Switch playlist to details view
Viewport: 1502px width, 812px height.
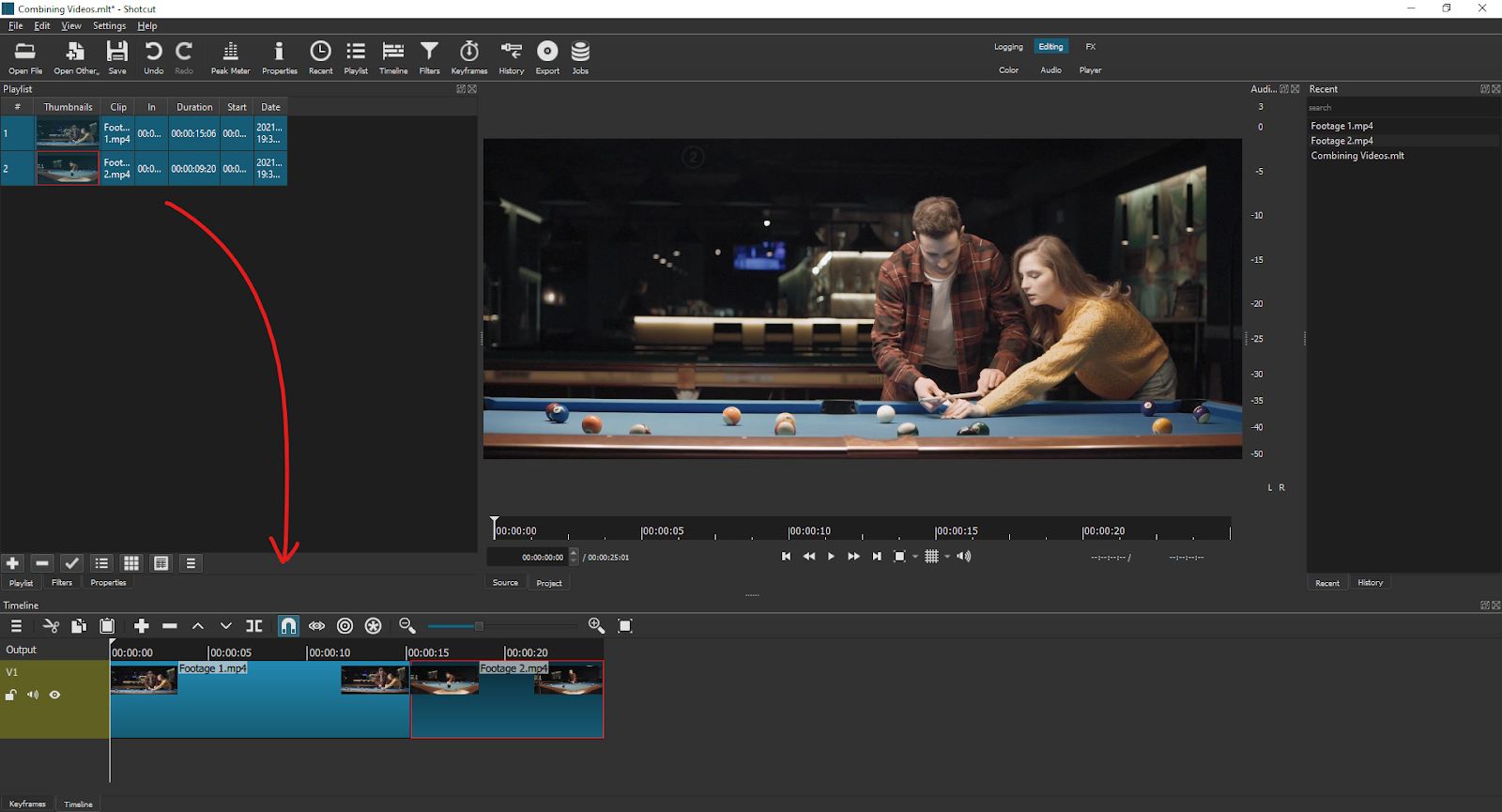101,563
